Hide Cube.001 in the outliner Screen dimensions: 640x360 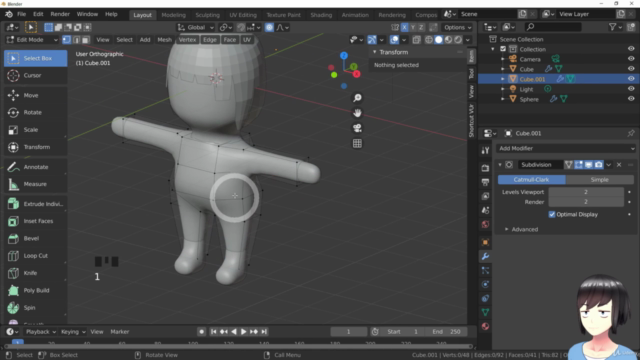[631, 79]
